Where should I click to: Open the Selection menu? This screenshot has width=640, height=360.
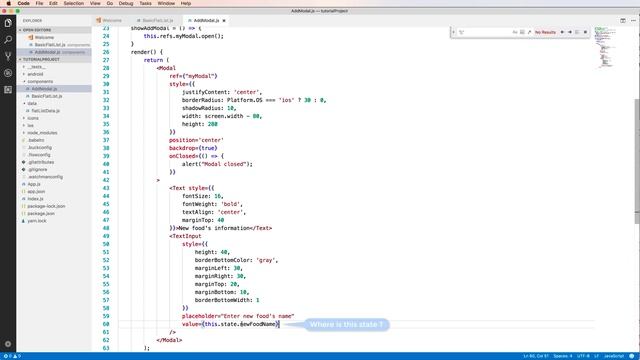73,3
